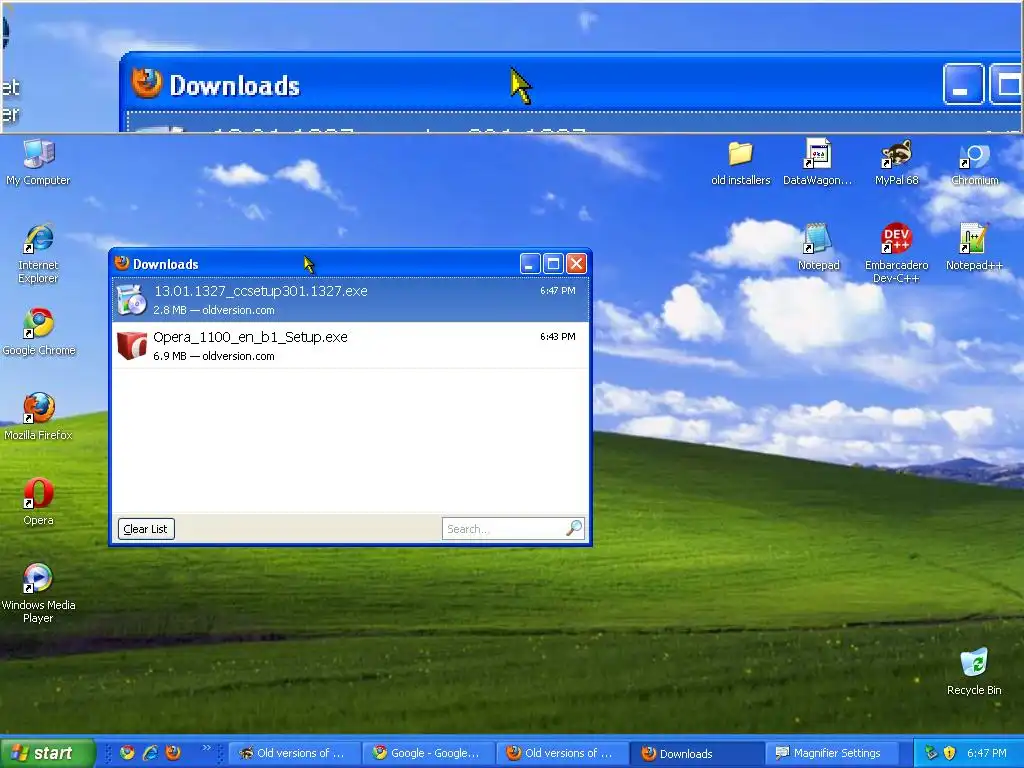Maximize the Downloads window
This screenshot has width=1024, height=768.
[x=553, y=264]
